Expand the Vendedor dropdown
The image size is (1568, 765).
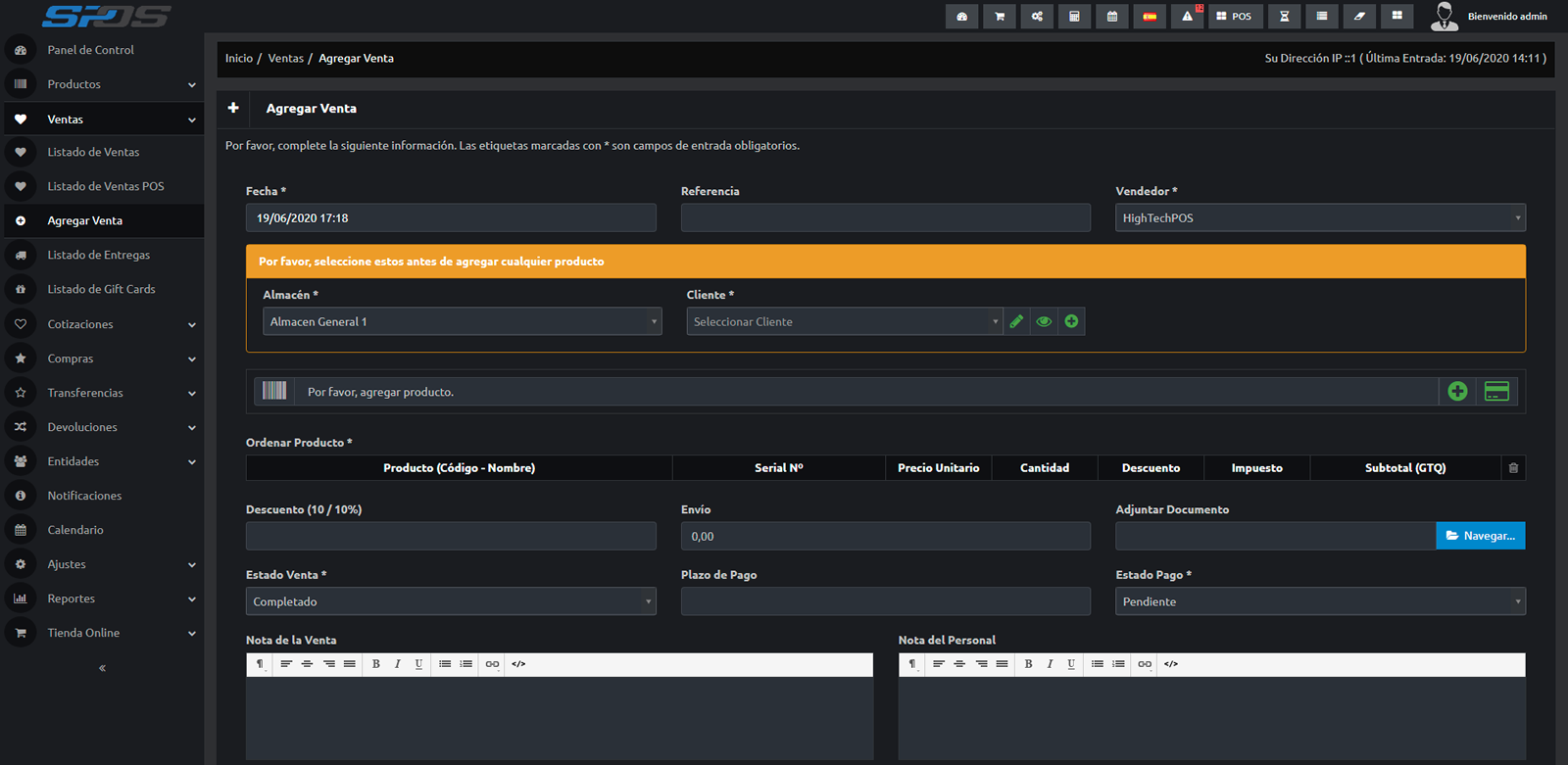[1319, 218]
